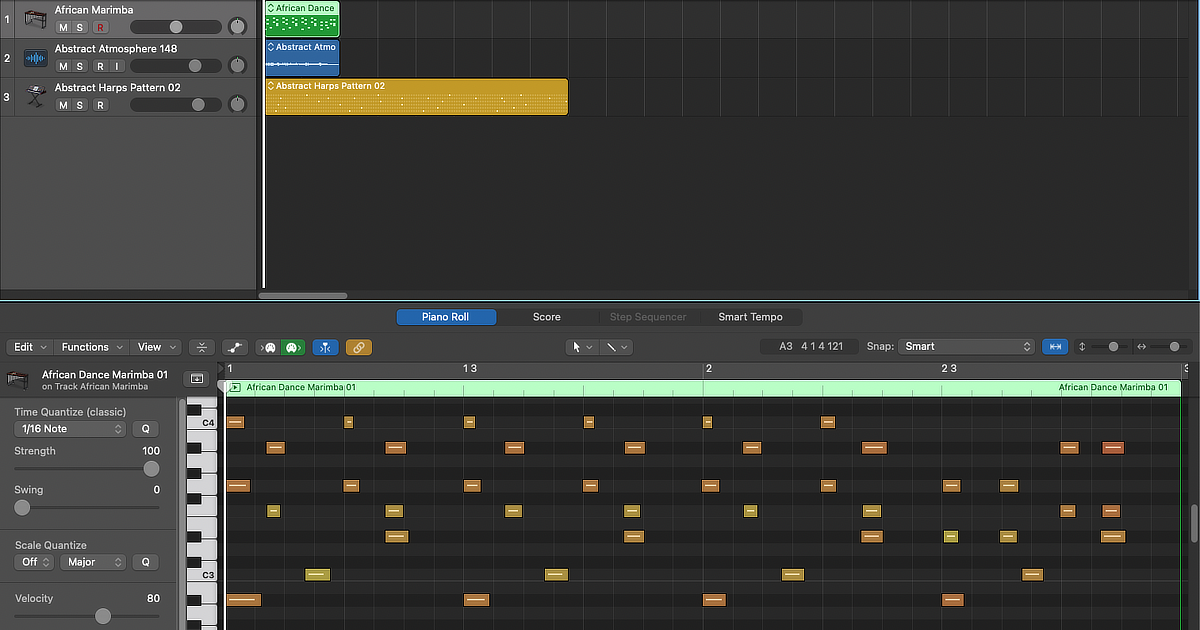1200x630 pixels.
Task: Open the pointer tool dropdown
Action: tap(581, 347)
